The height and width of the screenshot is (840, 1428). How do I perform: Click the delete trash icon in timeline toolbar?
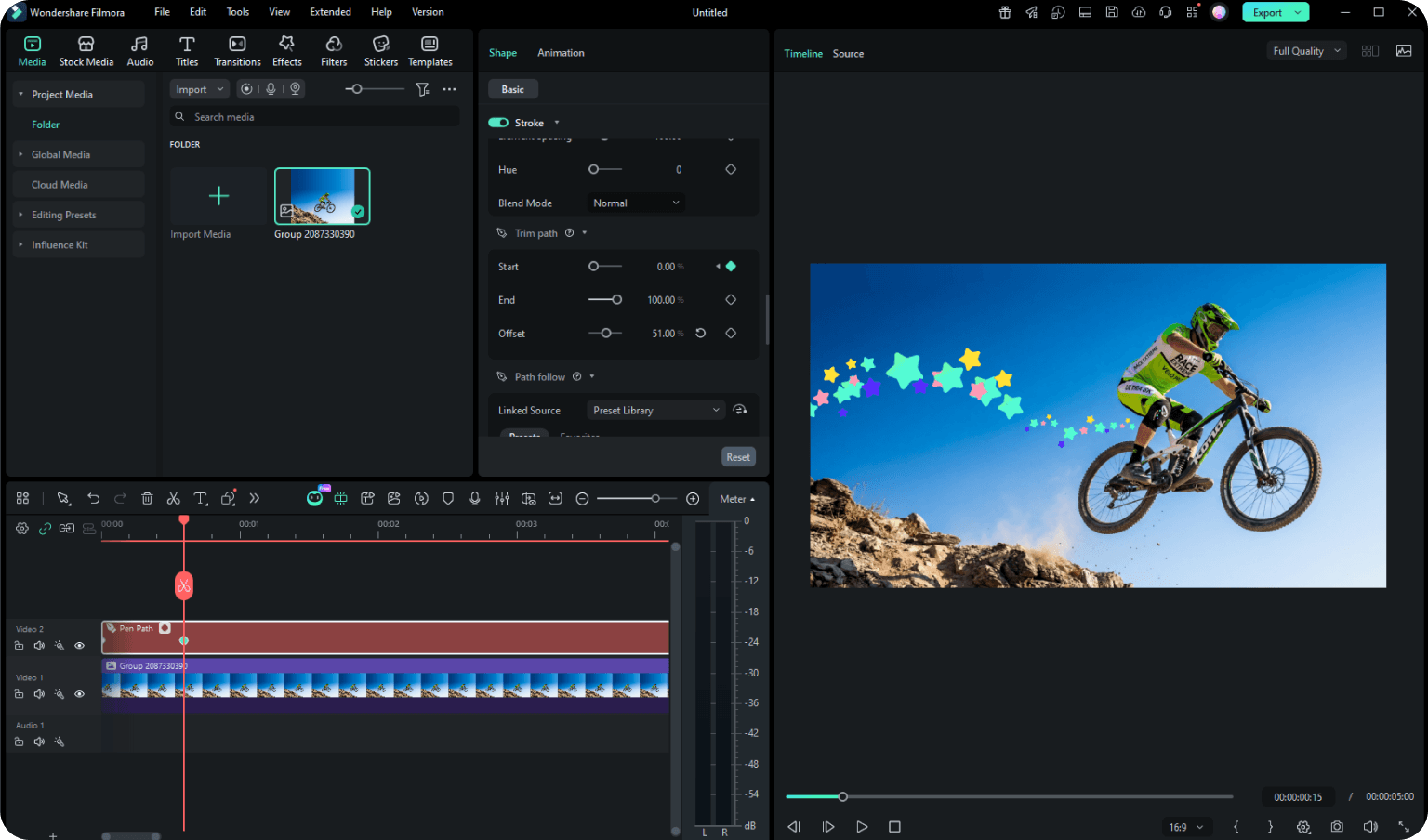tap(147, 499)
